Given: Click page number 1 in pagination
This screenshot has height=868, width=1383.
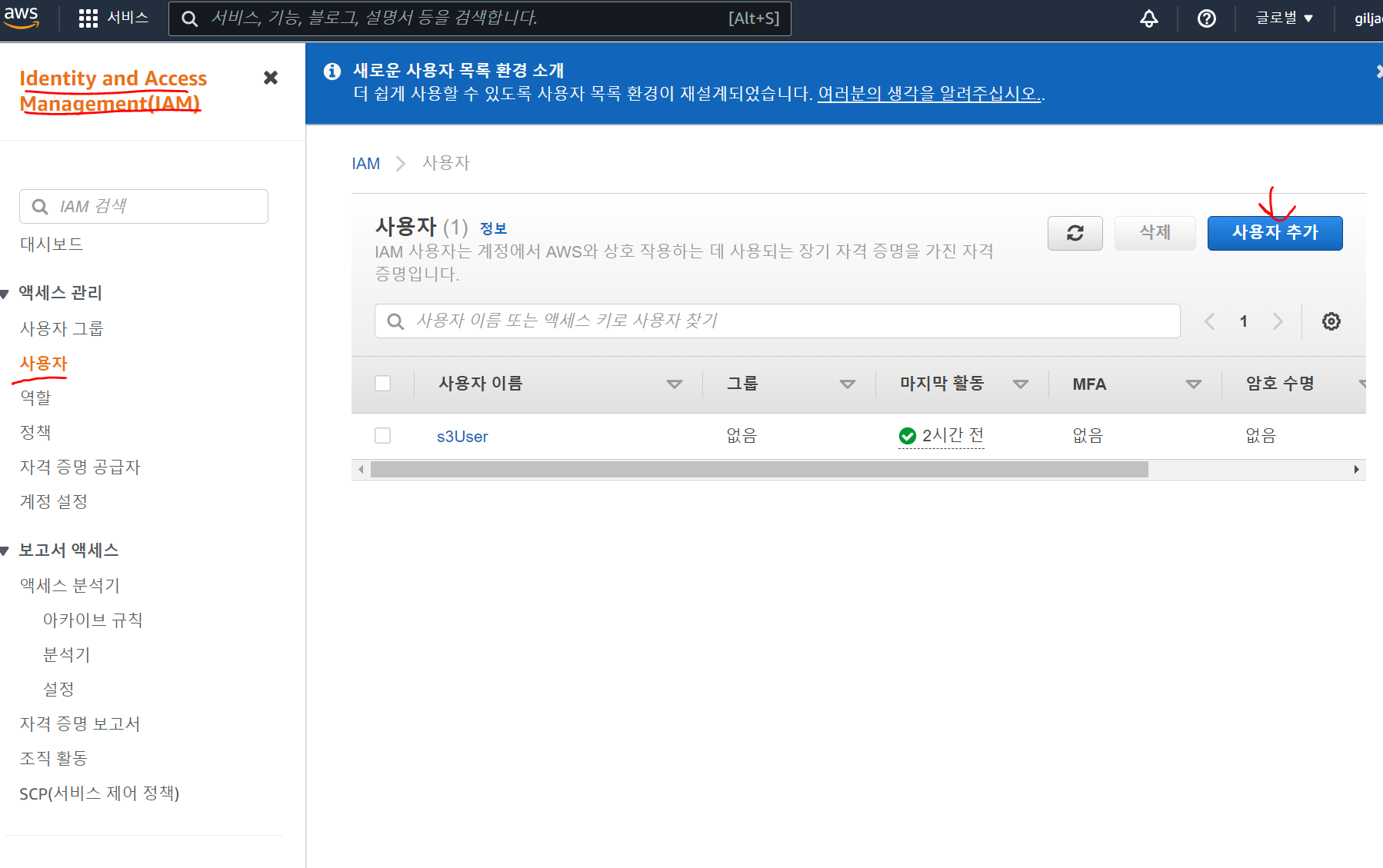Looking at the screenshot, I should pyautogui.click(x=1243, y=321).
